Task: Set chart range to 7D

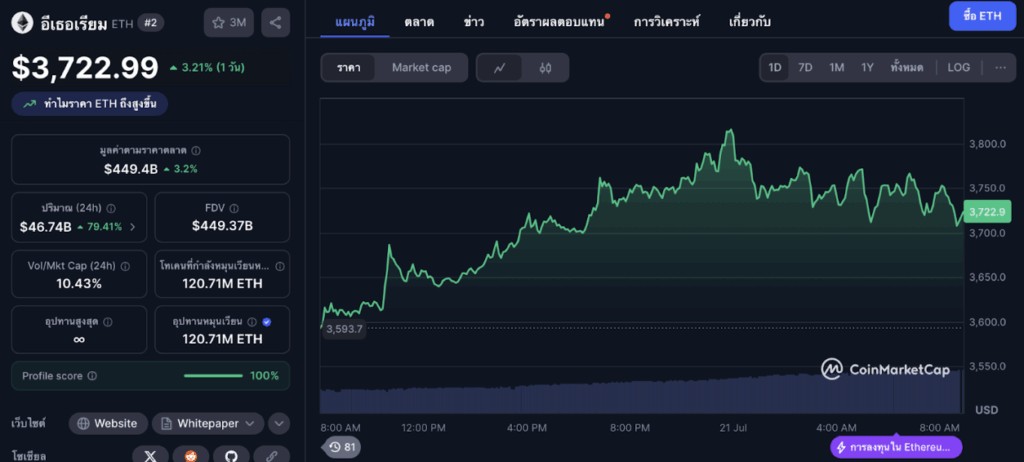Action: (805, 67)
